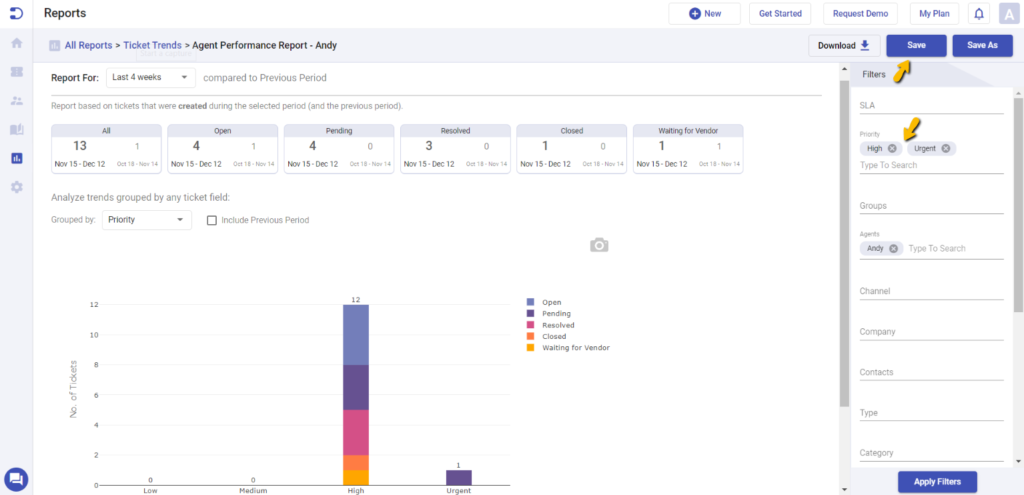Open the tickets icon in sidebar
The width and height of the screenshot is (1024, 495).
[x=16, y=72]
